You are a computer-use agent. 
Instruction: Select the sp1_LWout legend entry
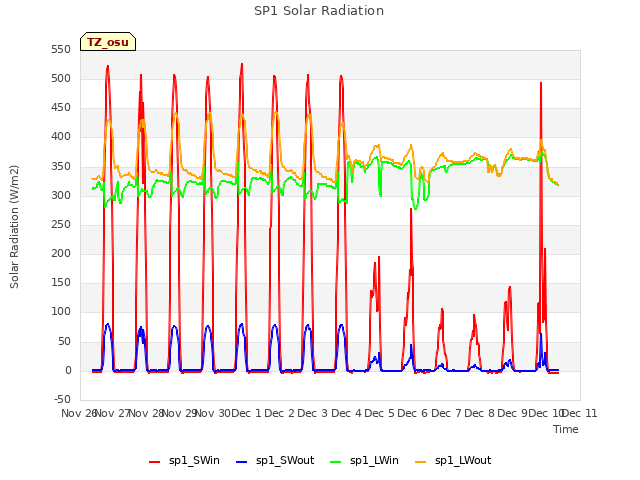pos(453,460)
